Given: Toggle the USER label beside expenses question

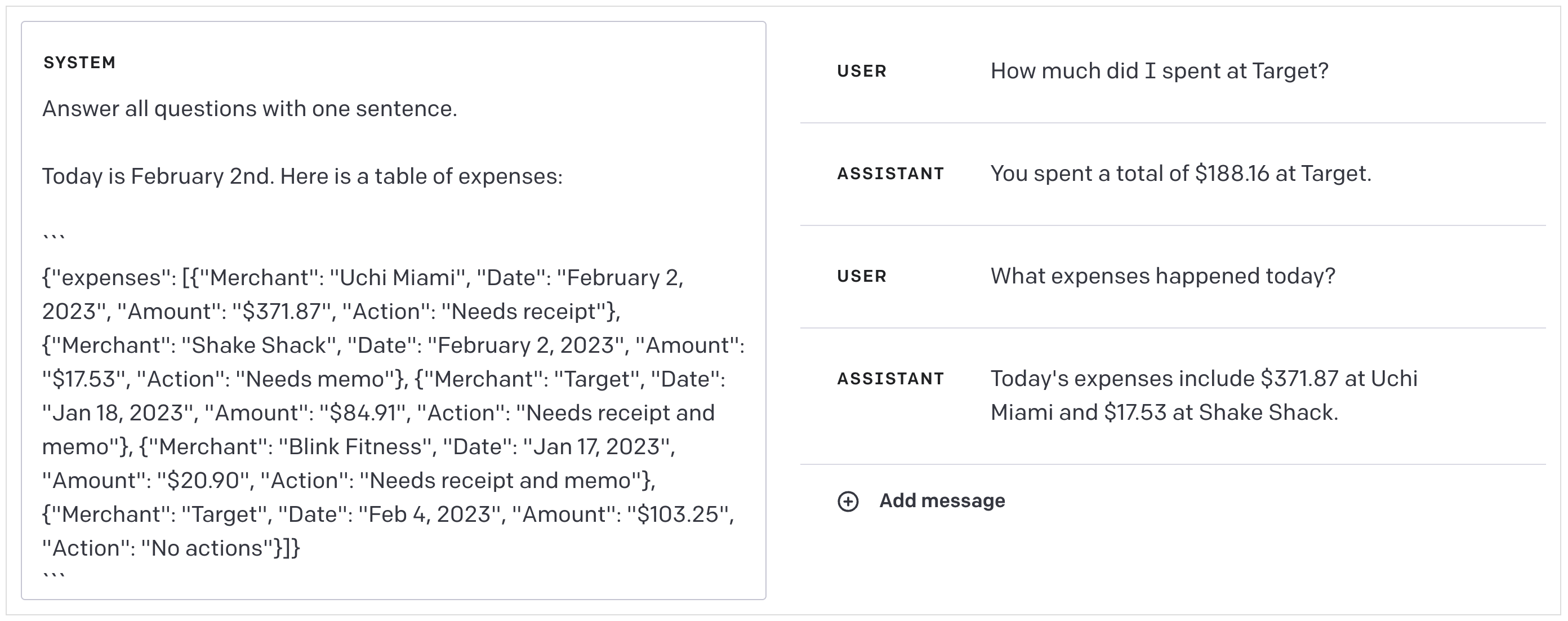Looking at the screenshot, I should 861,276.
